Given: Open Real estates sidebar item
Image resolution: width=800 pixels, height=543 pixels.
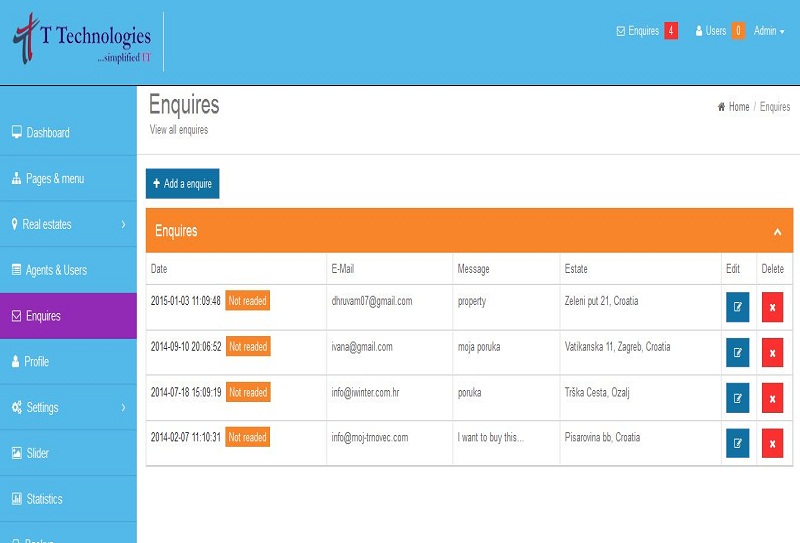Looking at the screenshot, I should click(68, 224).
